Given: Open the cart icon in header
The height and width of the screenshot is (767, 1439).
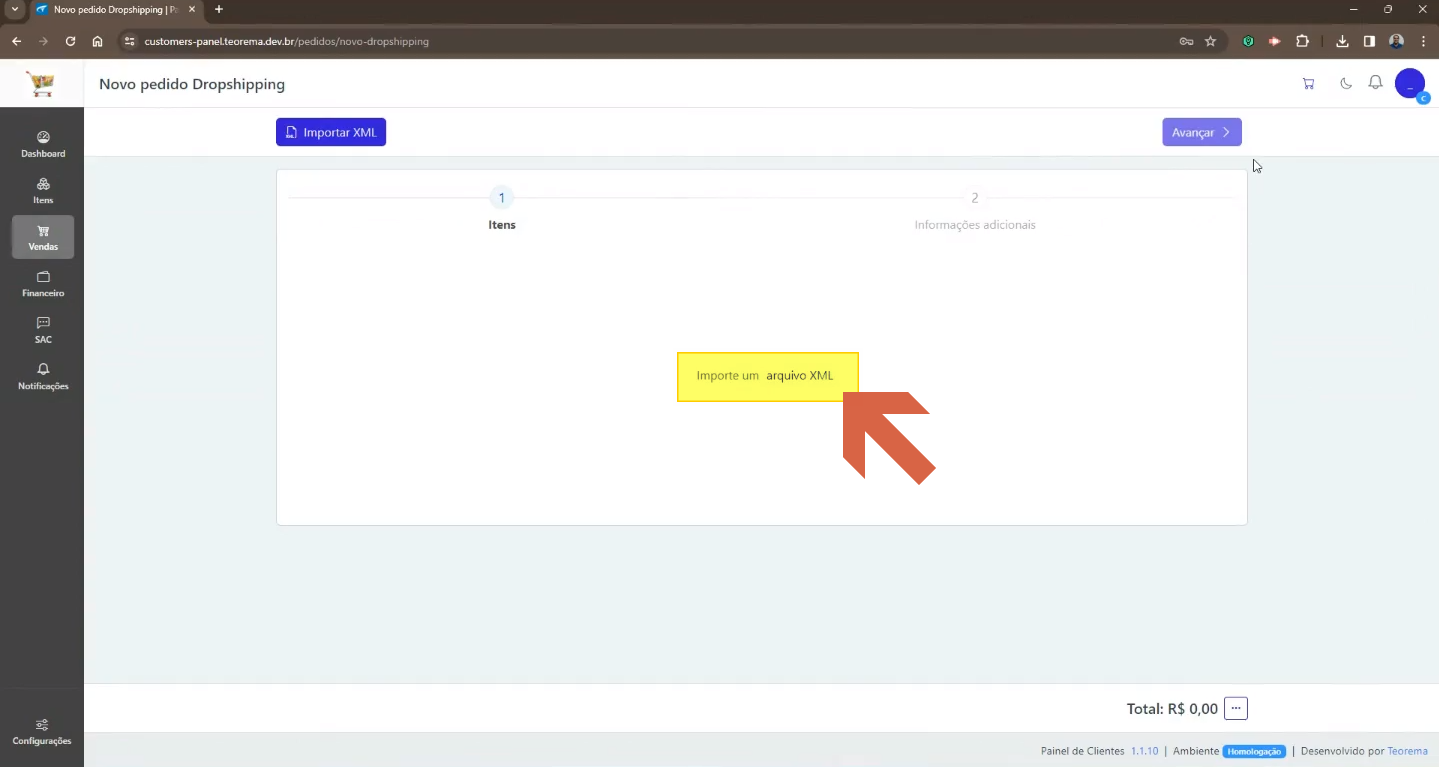Looking at the screenshot, I should click(1308, 84).
